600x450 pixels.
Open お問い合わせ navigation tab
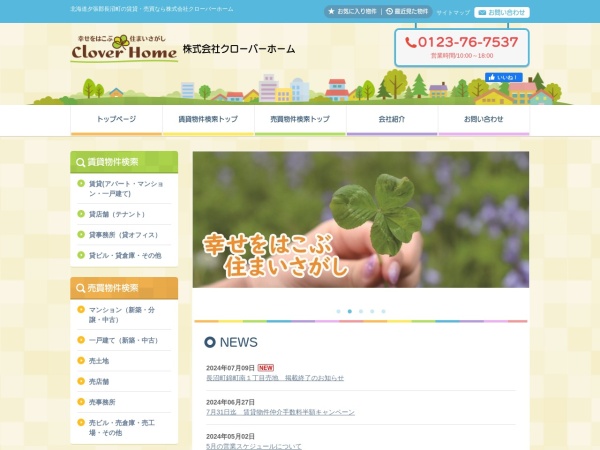pyautogui.click(x=484, y=119)
